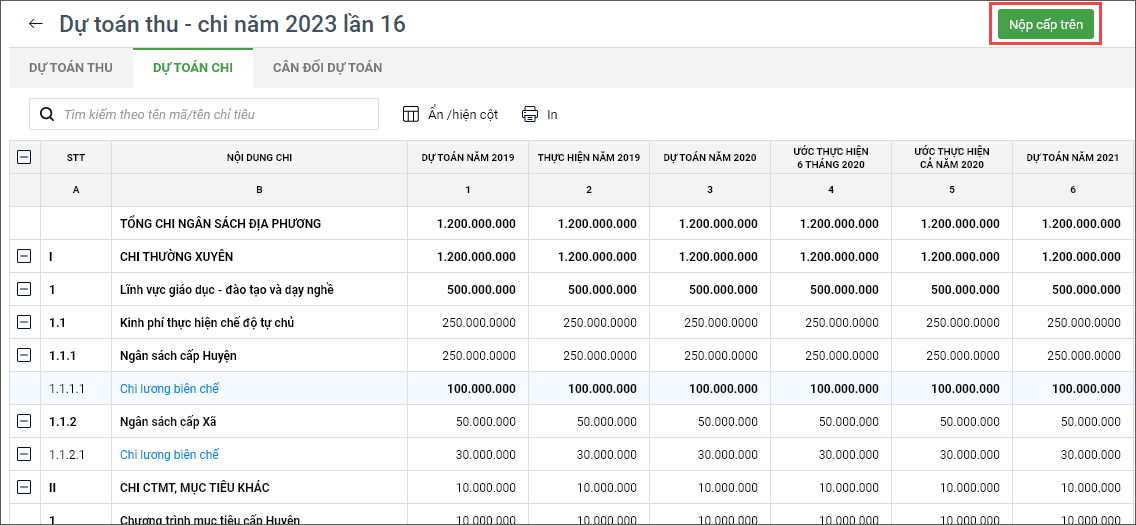
Task: Click the DỰ TOÁN NĂM 2021 column header
Action: (1073, 158)
